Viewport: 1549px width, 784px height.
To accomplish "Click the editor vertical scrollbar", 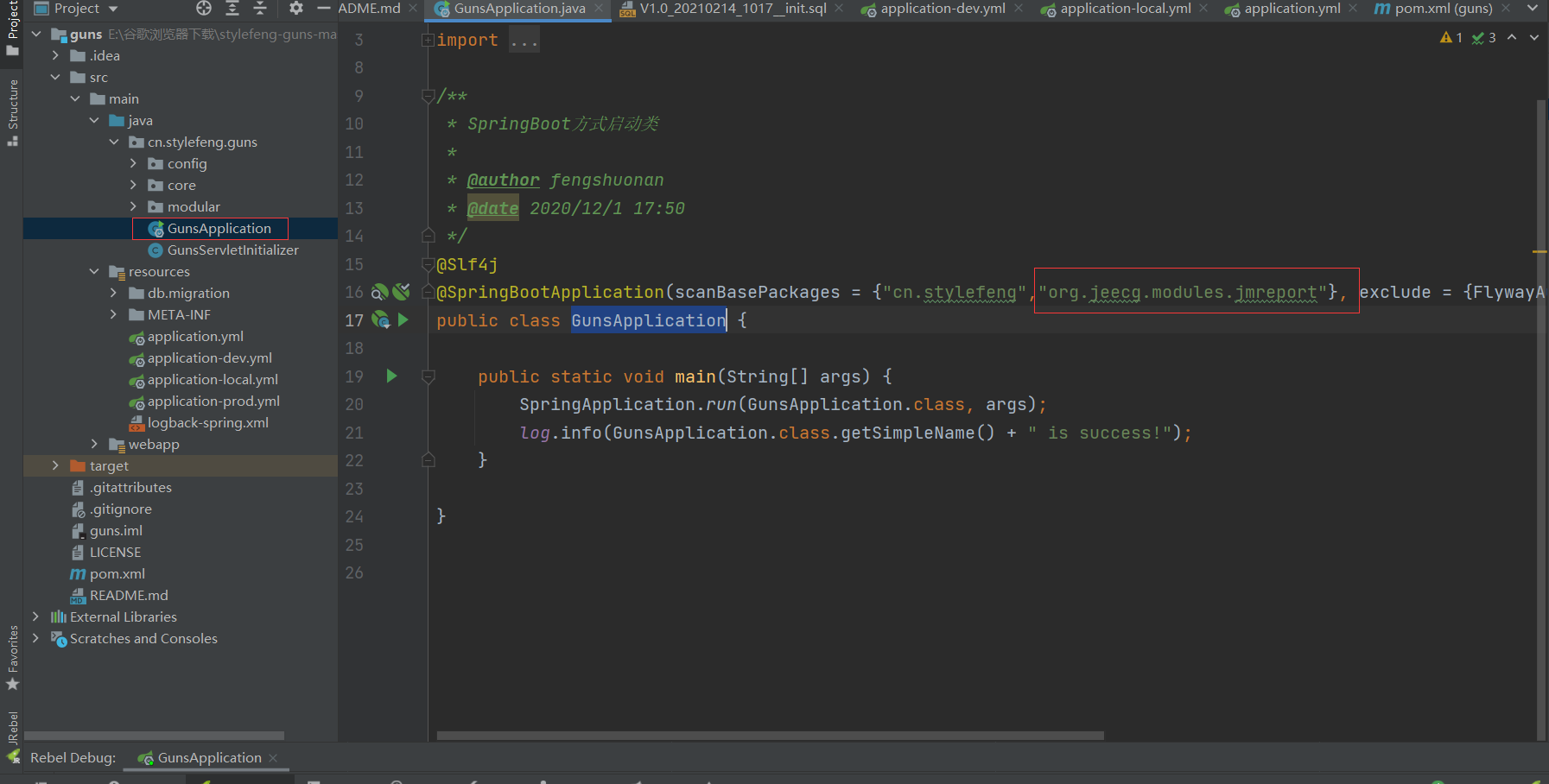I will click(x=1541, y=420).
